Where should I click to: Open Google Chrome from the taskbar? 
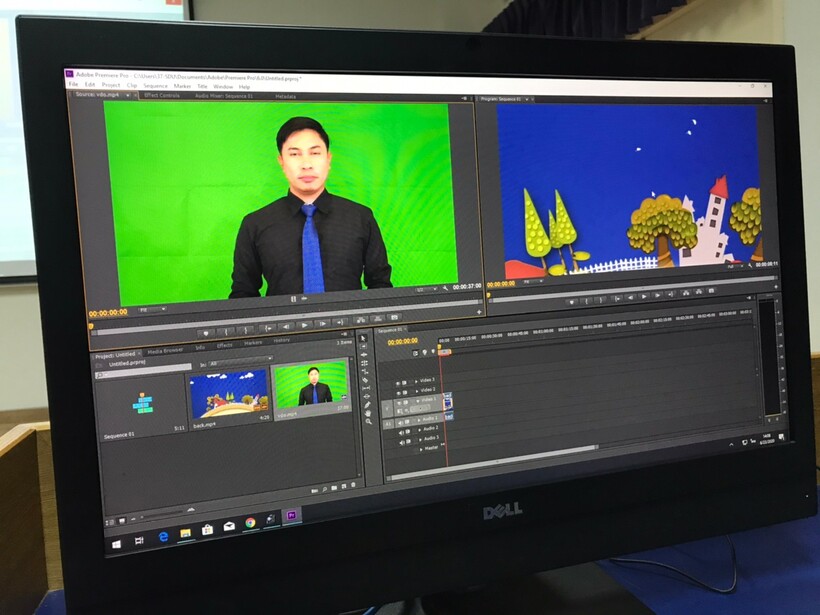tap(250, 523)
